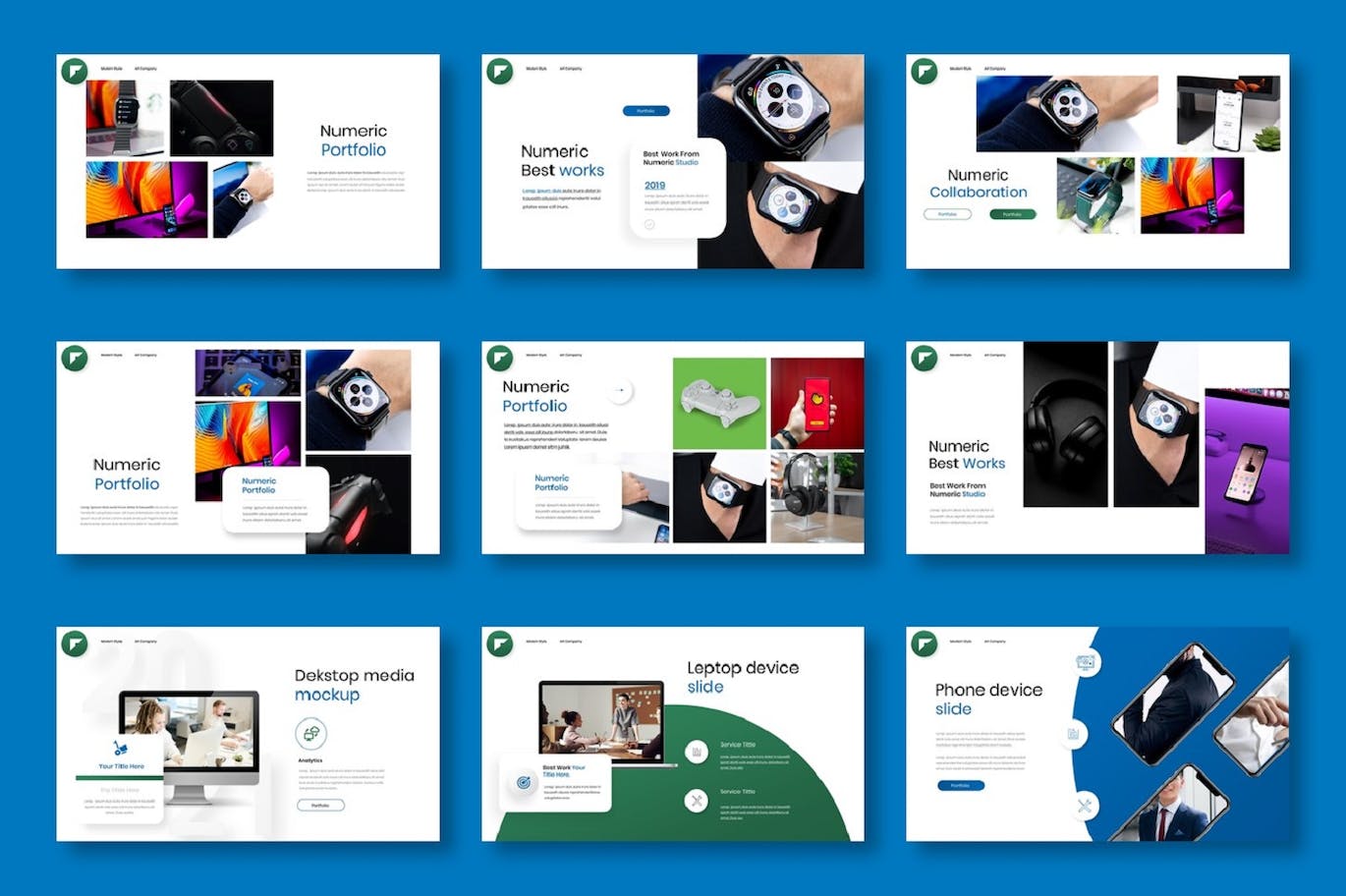Click the green Portfolio button under Numeric Collaboration

1012,214
